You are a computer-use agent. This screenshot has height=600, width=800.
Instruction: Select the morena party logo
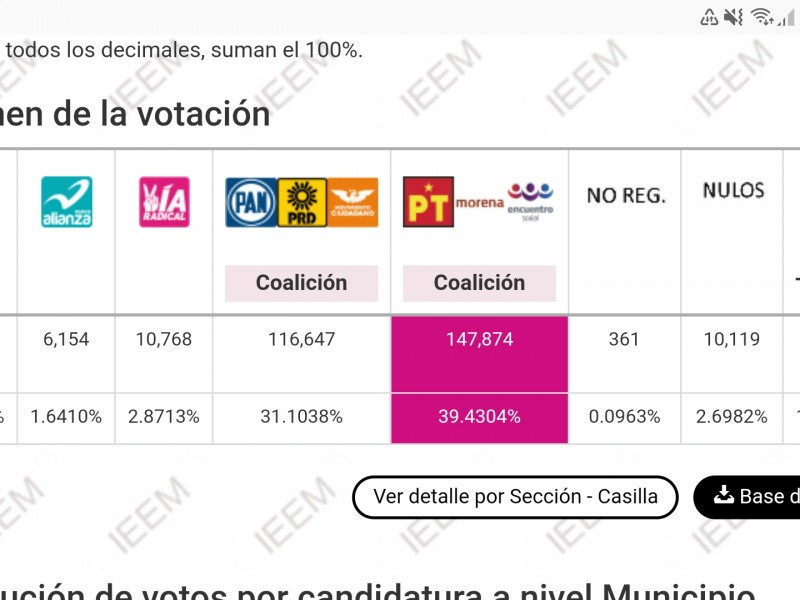click(480, 203)
